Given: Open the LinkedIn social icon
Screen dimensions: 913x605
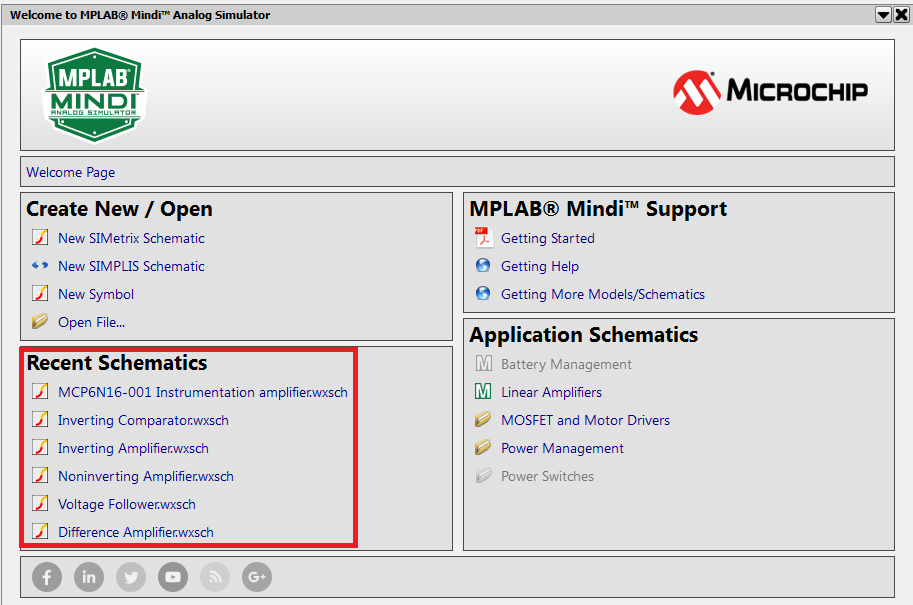Looking at the screenshot, I should click(x=89, y=577).
